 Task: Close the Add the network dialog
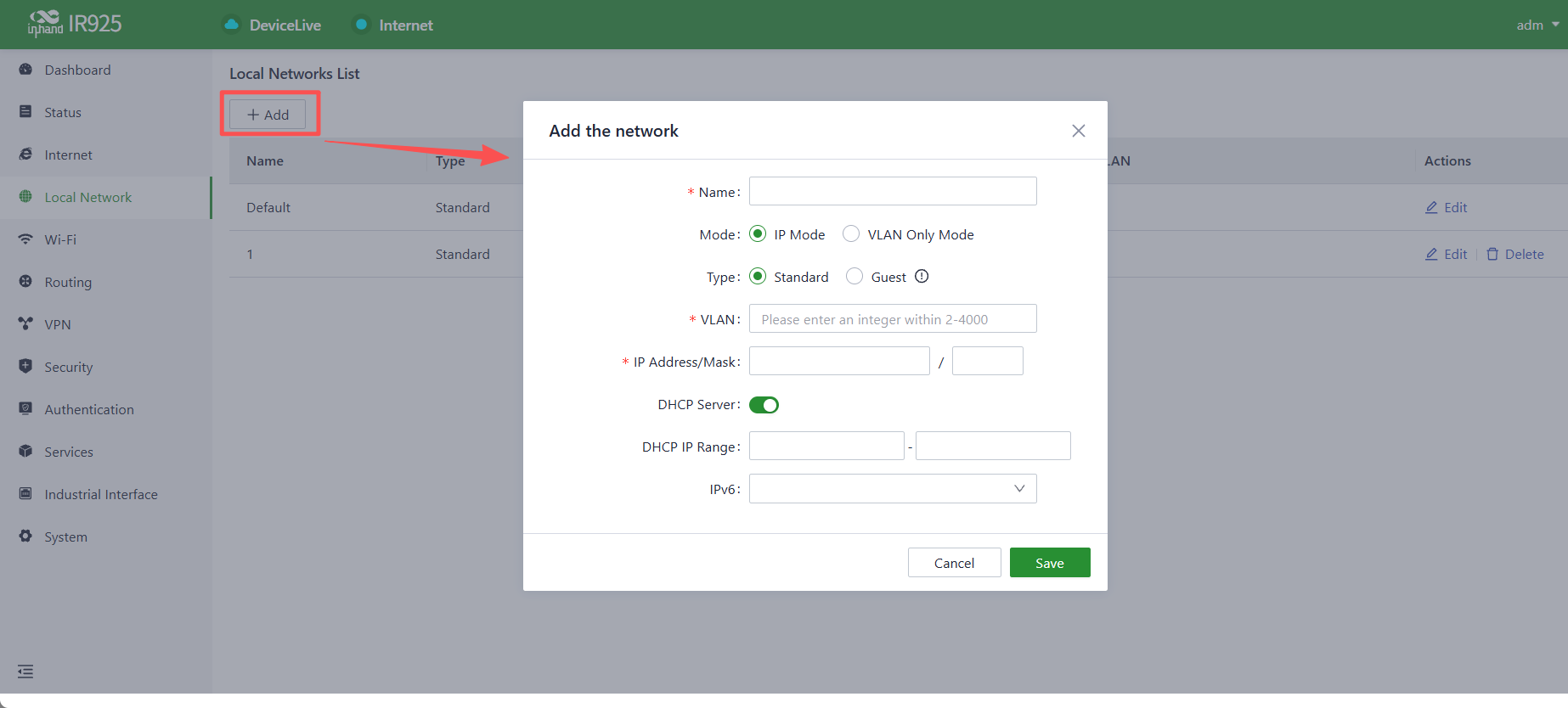[x=1079, y=131]
